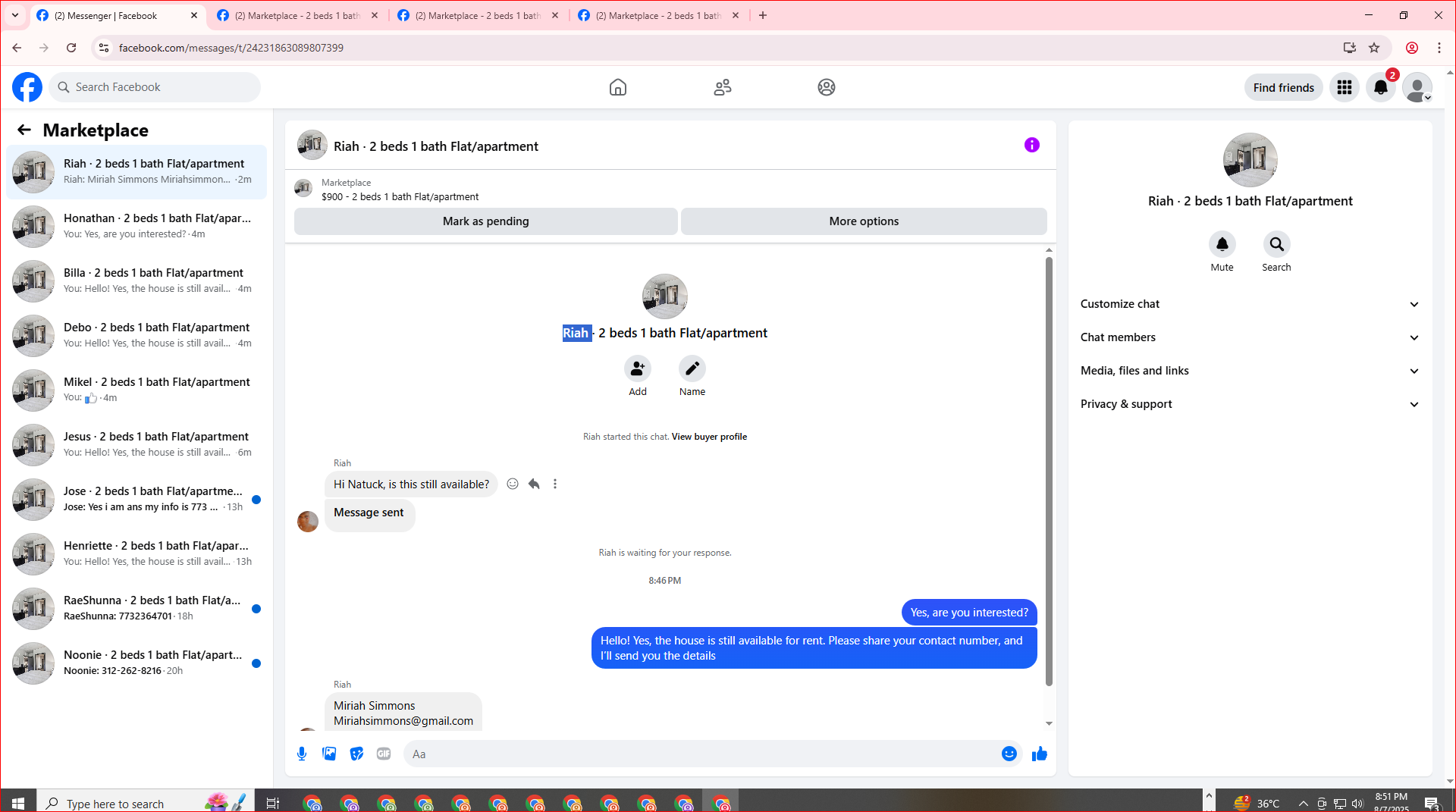Open the notifications bell
This screenshot has width=1456, height=812.
[x=1381, y=87]
